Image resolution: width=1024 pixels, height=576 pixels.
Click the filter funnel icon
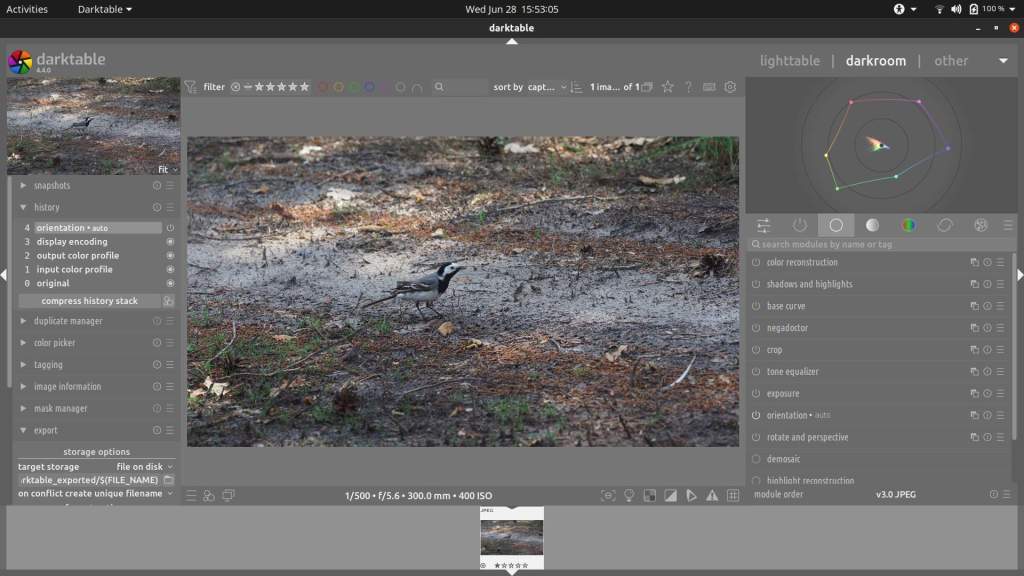pos(191,87)
